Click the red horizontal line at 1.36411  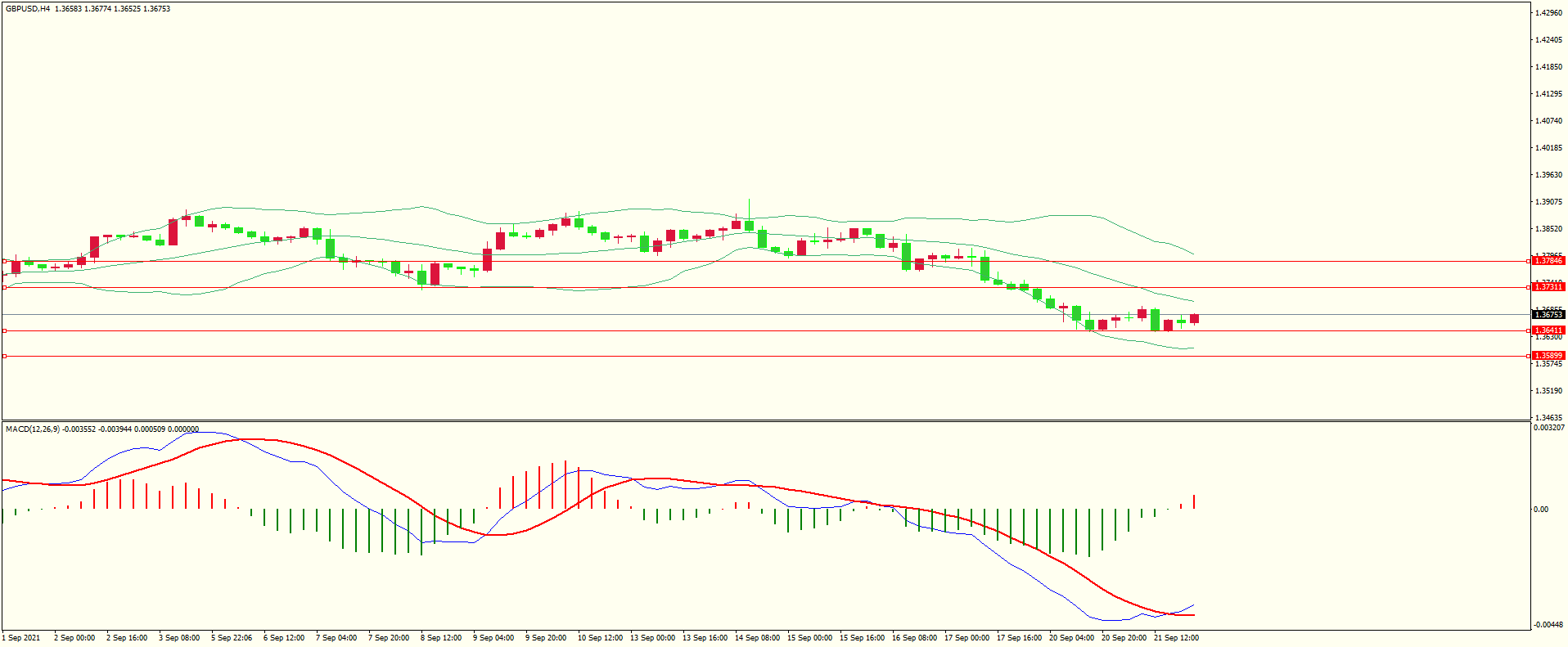tap(765, 331)
